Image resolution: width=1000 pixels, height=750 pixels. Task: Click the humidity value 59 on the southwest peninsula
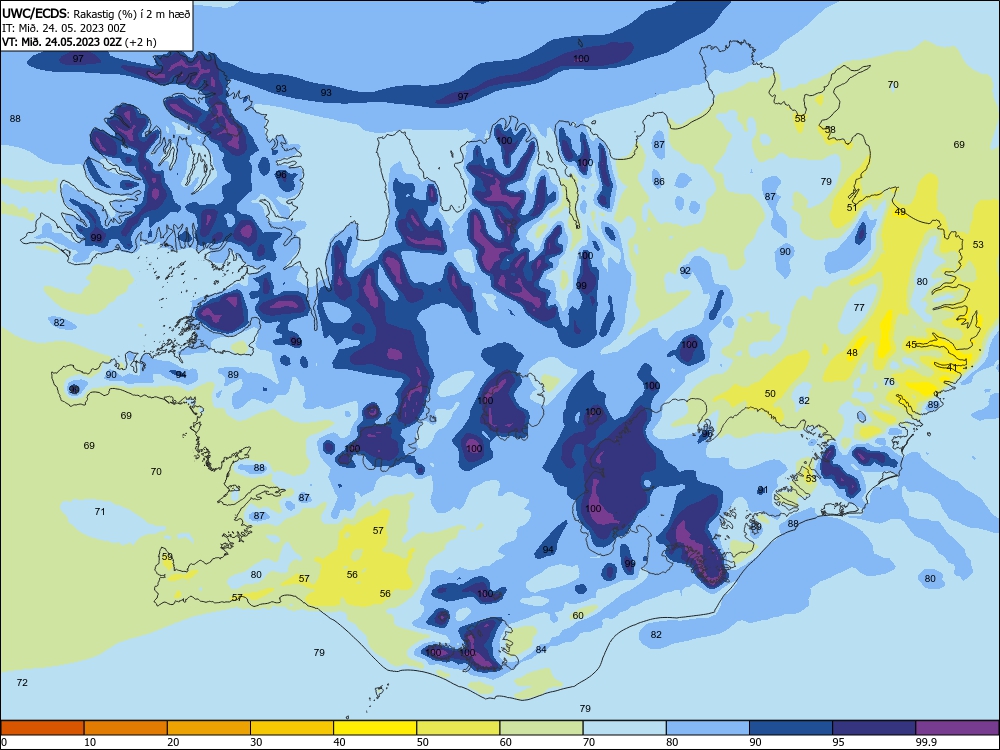167,557
